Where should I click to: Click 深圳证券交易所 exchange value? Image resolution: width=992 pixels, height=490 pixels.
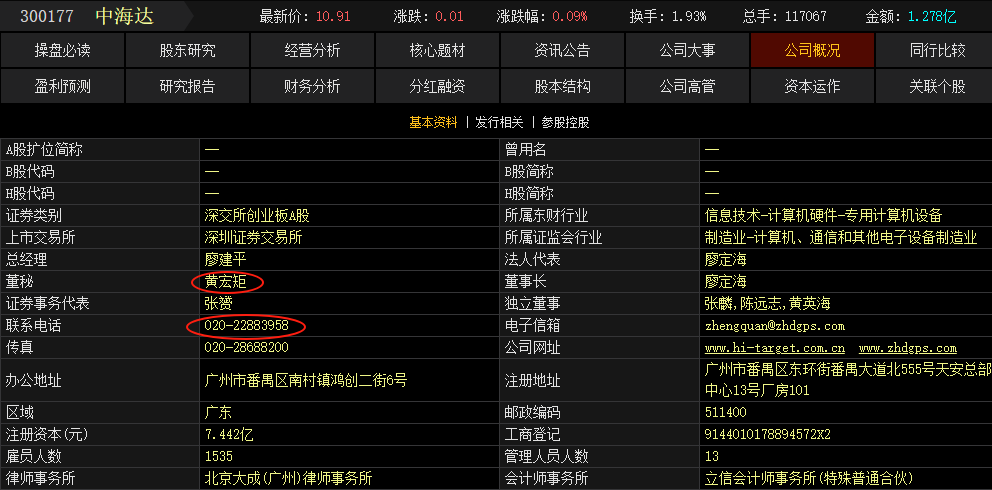253,238
